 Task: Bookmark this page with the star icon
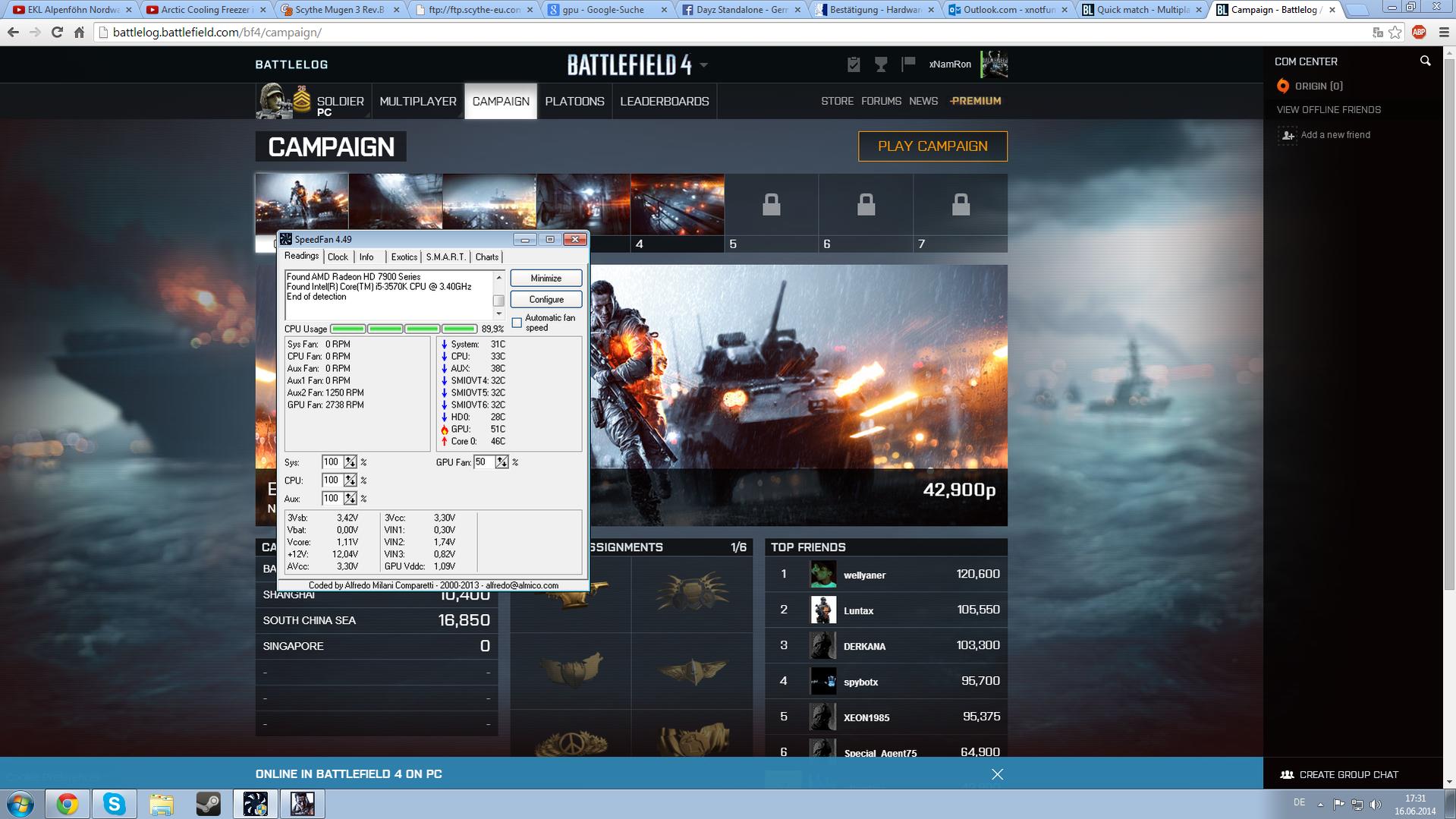[x=1395, y=33]
